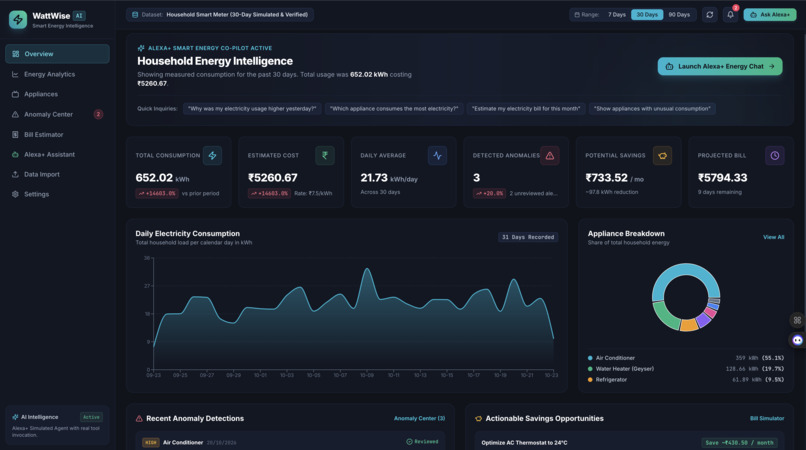Click the Refrigerator legend entry
Viewport: 806px width, 450px height.
tap(686, 380)
